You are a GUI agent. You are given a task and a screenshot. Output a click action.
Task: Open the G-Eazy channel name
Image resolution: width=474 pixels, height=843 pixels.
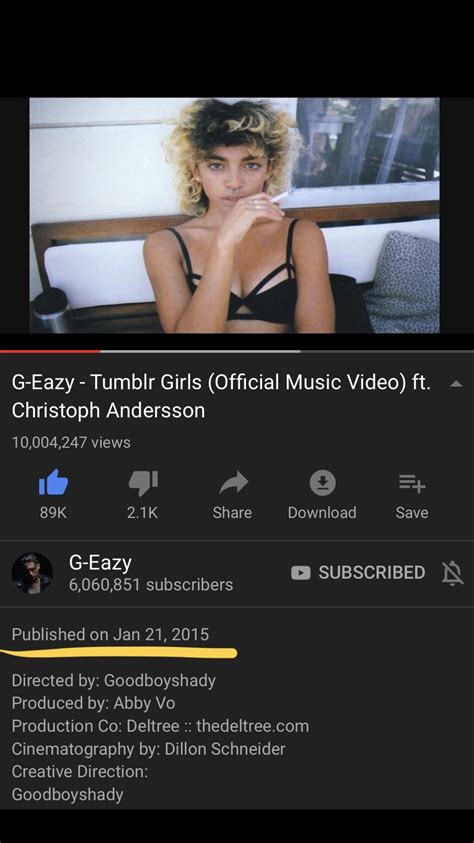click(x=100, y=563)
